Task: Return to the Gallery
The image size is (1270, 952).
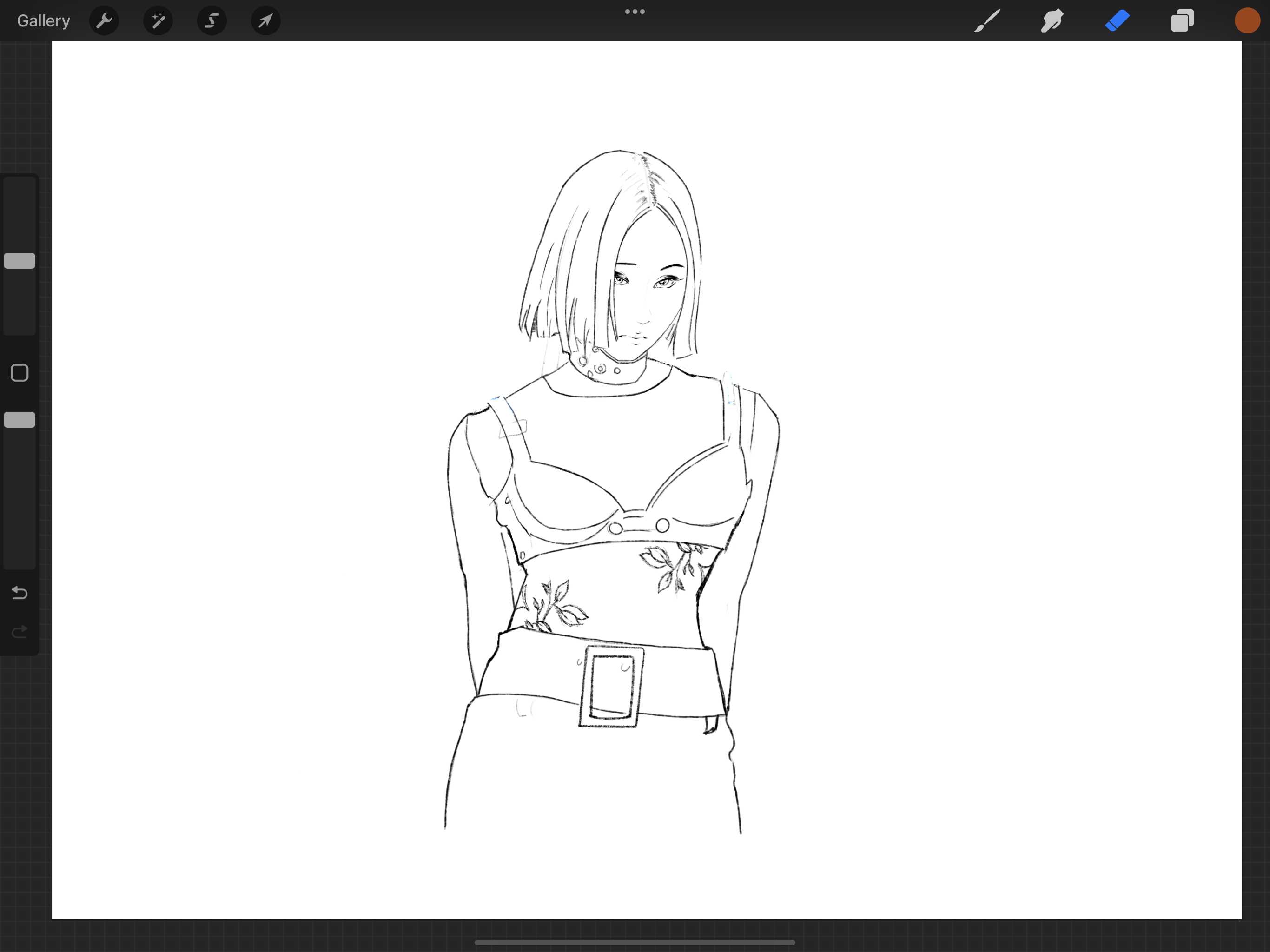Action: 44,20
